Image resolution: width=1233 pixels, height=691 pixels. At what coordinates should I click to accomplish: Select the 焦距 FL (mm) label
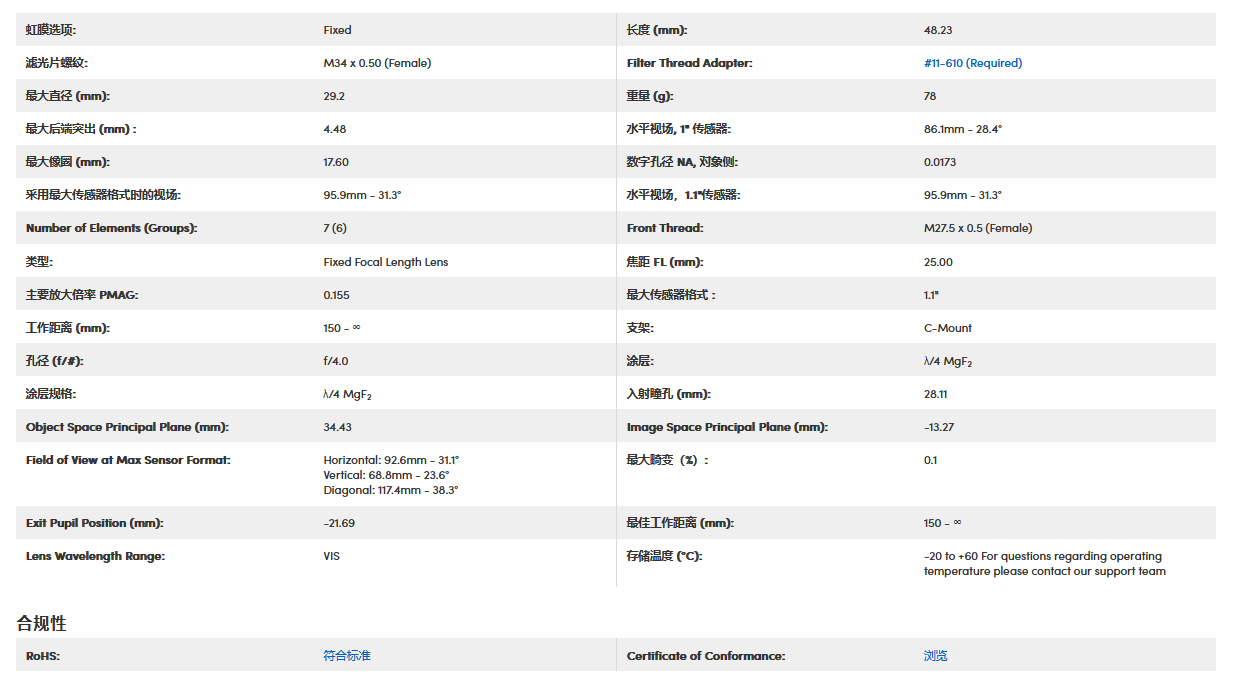pyautogui.click(x=664, y=262)
